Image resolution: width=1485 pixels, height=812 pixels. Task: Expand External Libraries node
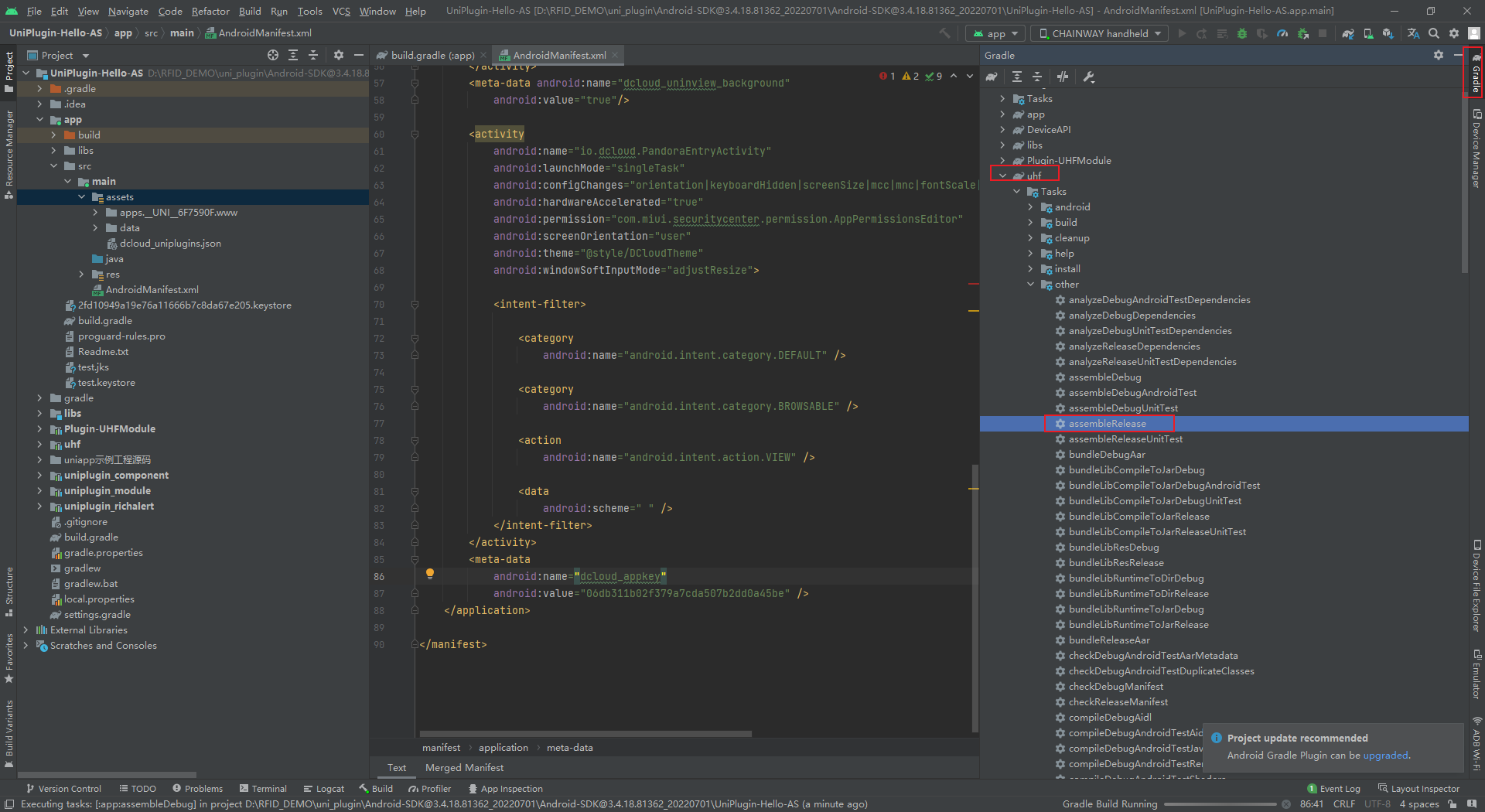click(x=26, y=630)
